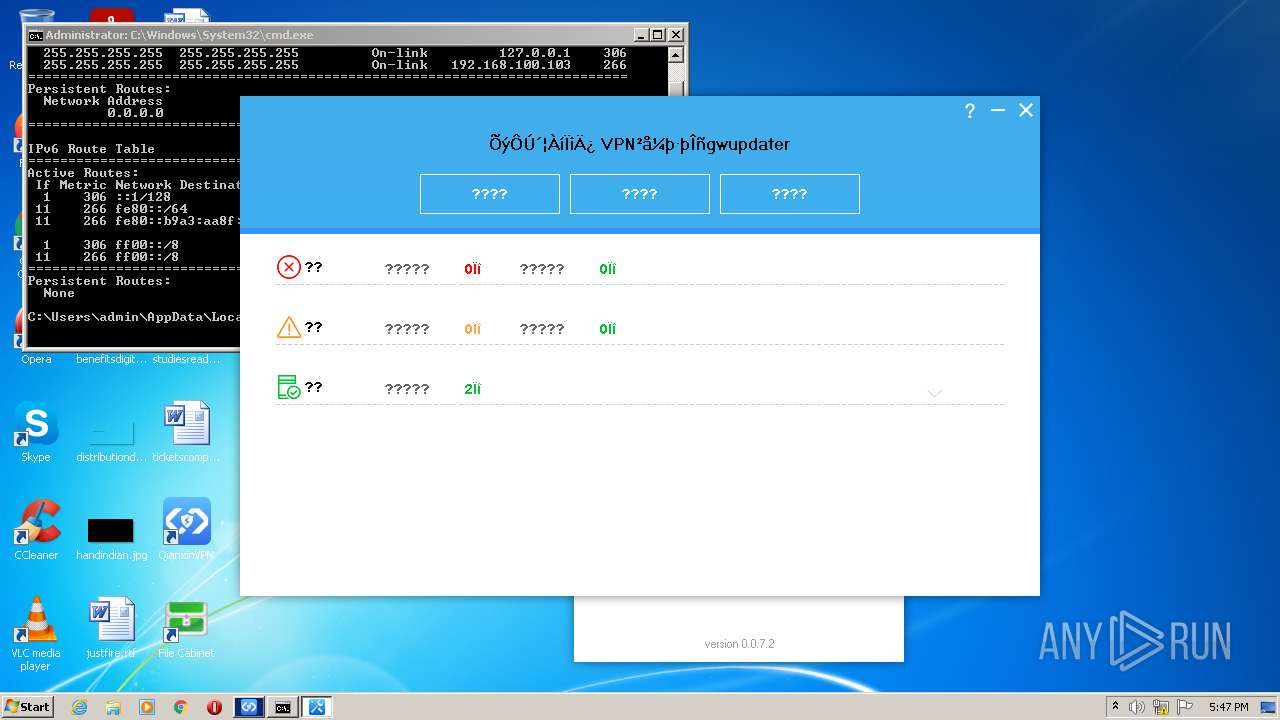The width and height of the screenshot is (1280, 720).
Task: Close the cmd.exe window
Action: pos(675,35)
